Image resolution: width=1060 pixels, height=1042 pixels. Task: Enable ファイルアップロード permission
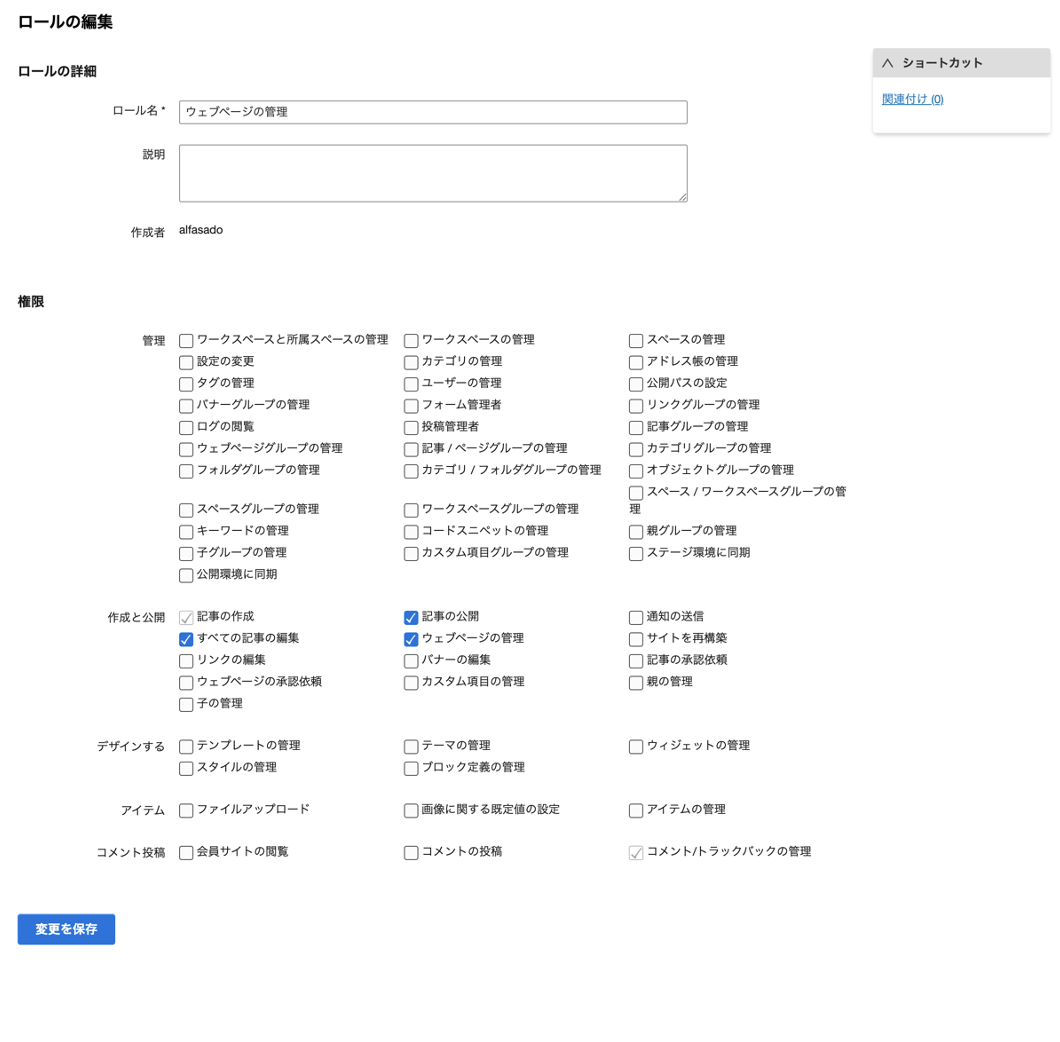click(186, 811)
